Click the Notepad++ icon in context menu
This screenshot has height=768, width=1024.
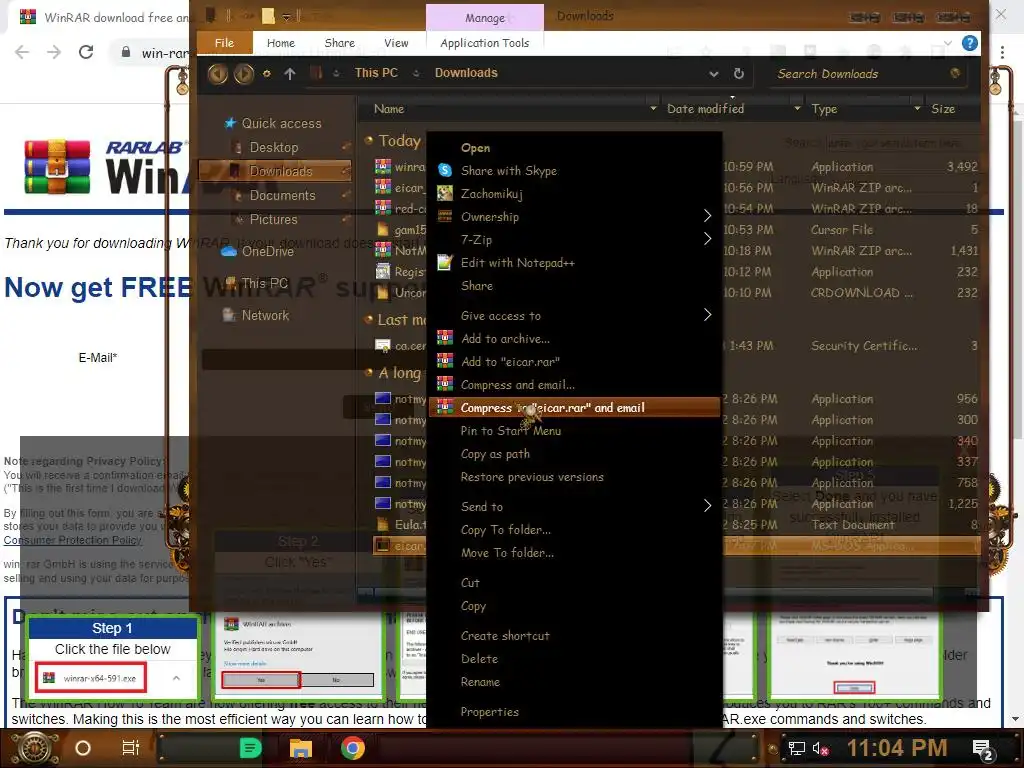click(445, 263)
